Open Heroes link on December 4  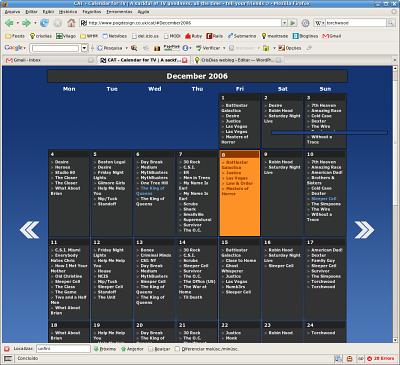pos(62,167)
